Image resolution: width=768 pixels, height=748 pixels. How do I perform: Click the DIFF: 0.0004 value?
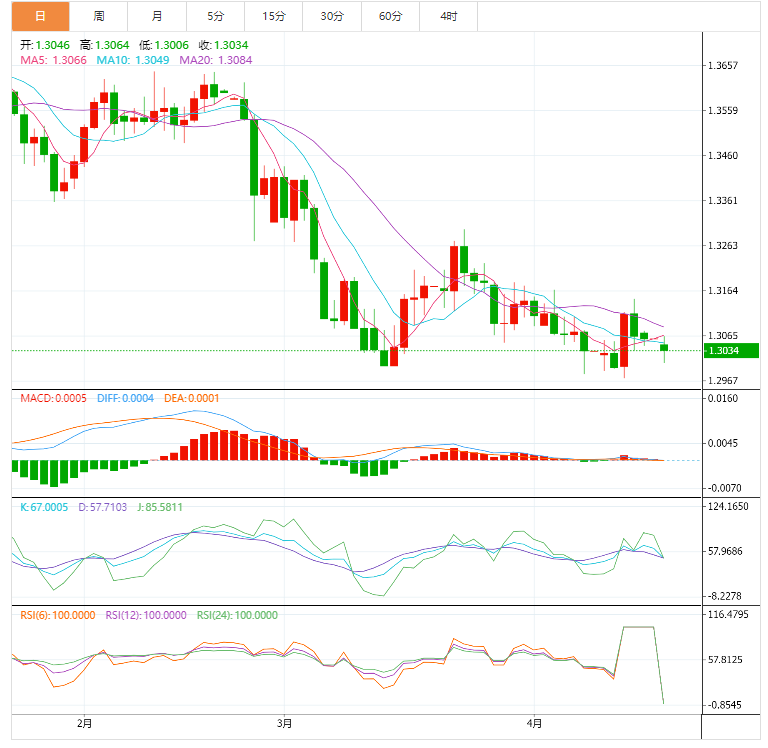click(x=125, y=398)
